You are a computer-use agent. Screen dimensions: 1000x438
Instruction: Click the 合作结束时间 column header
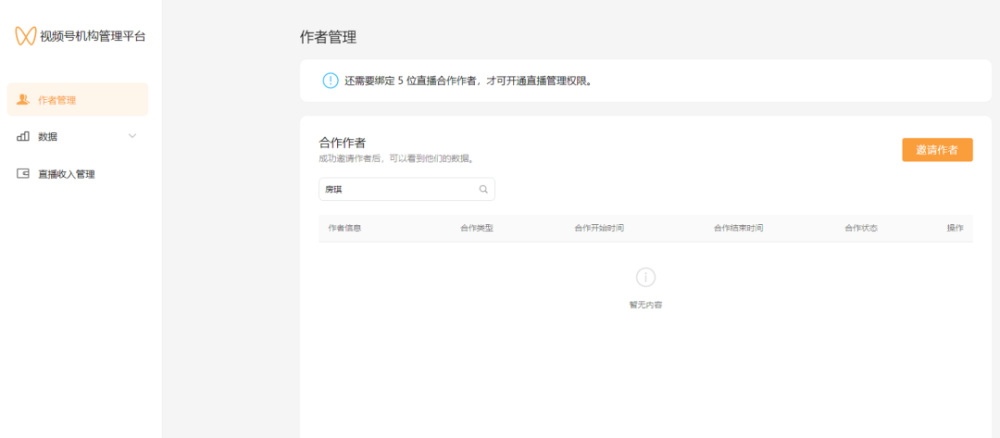(738, 228)
